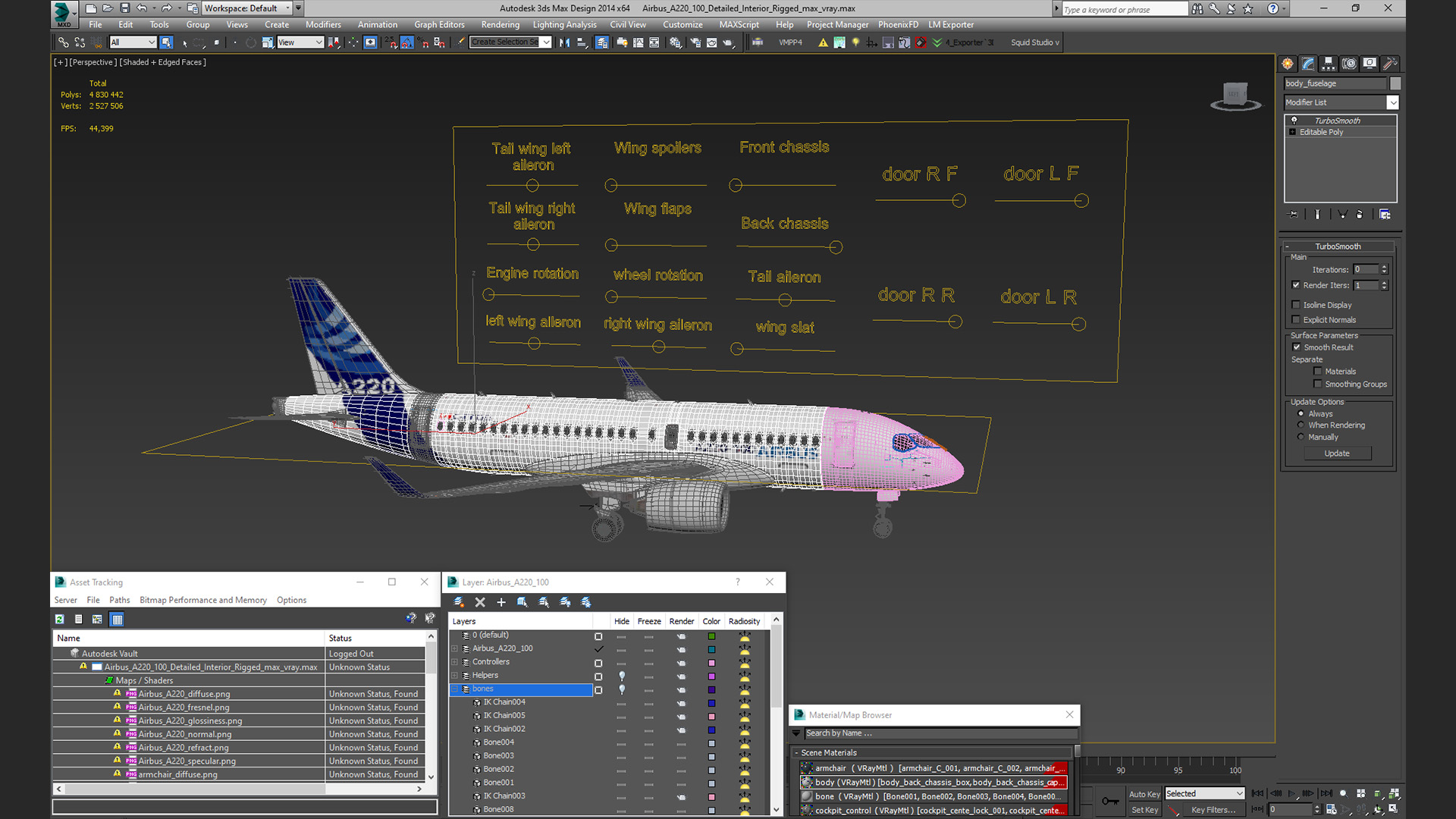Toggle Smooth Result checkbox
Image resolution: width=1456 pixels, height=819 pixels.
(1297, 347)
